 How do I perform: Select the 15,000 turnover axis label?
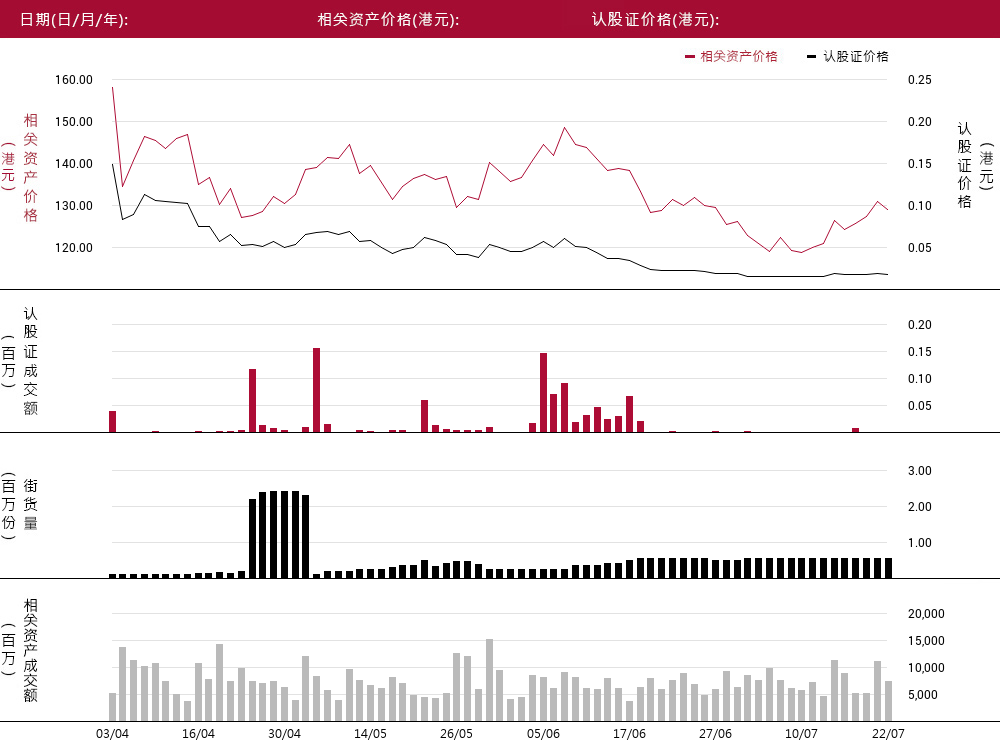926,641
